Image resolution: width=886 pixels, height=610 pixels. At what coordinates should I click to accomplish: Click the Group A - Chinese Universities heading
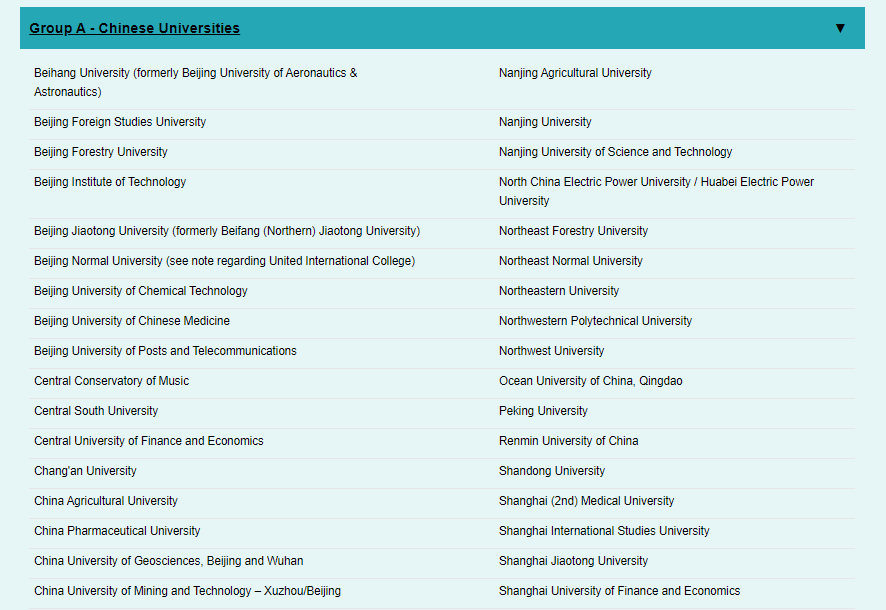pyautogui.click(x=135, y=28)
